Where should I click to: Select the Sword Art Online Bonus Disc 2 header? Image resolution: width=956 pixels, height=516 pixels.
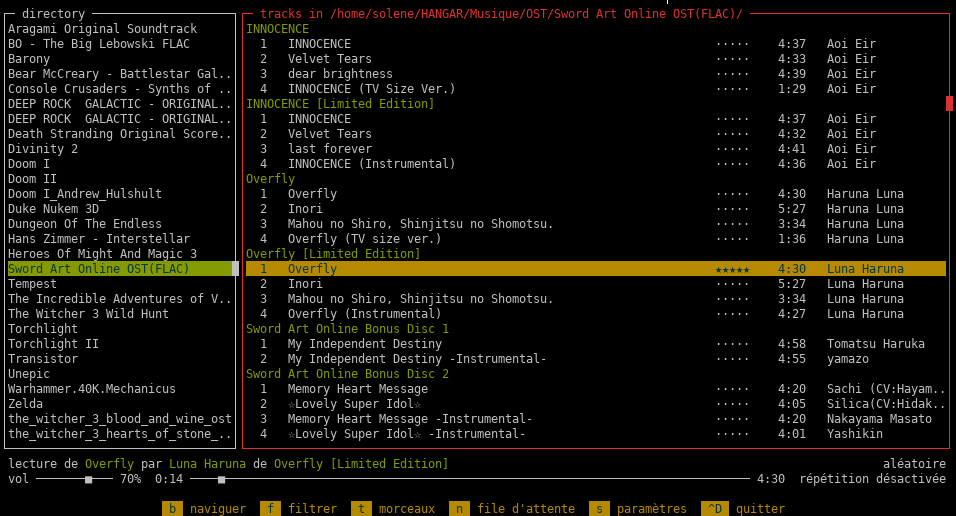tap(347, 374)
